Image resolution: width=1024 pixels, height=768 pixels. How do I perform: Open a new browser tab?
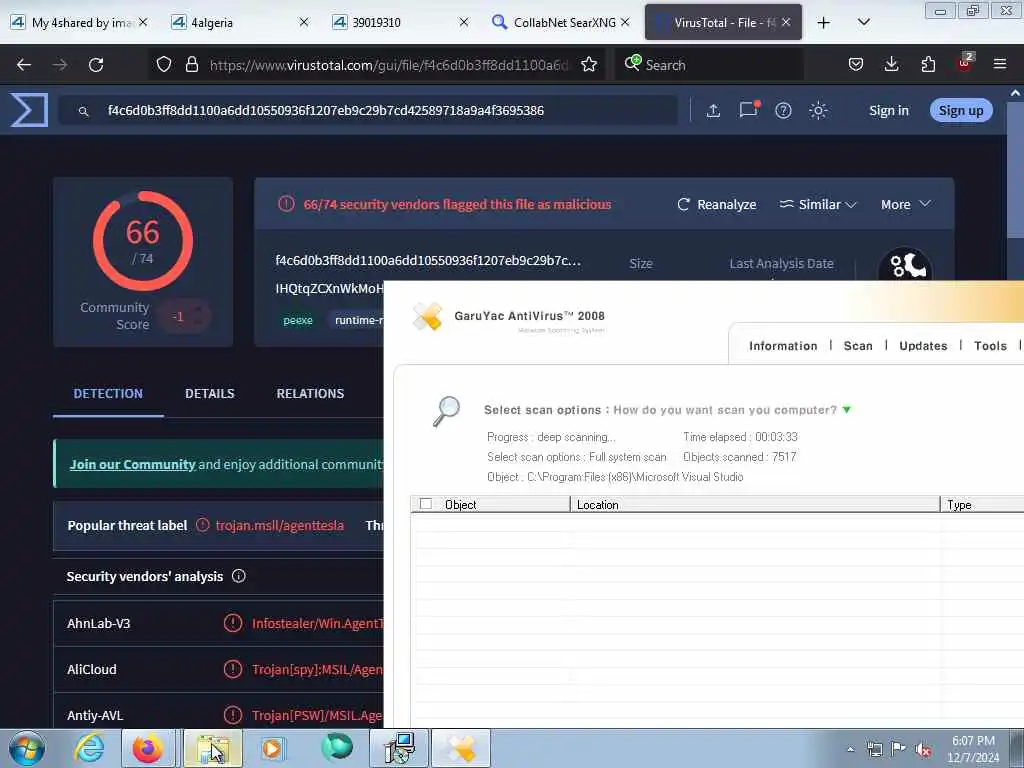[x=824, y=22]
